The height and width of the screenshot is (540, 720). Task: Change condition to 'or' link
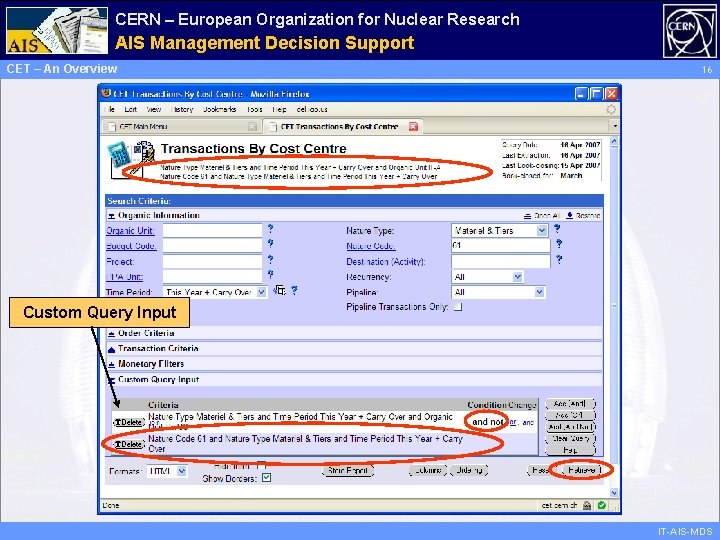[x=513, y=422]
